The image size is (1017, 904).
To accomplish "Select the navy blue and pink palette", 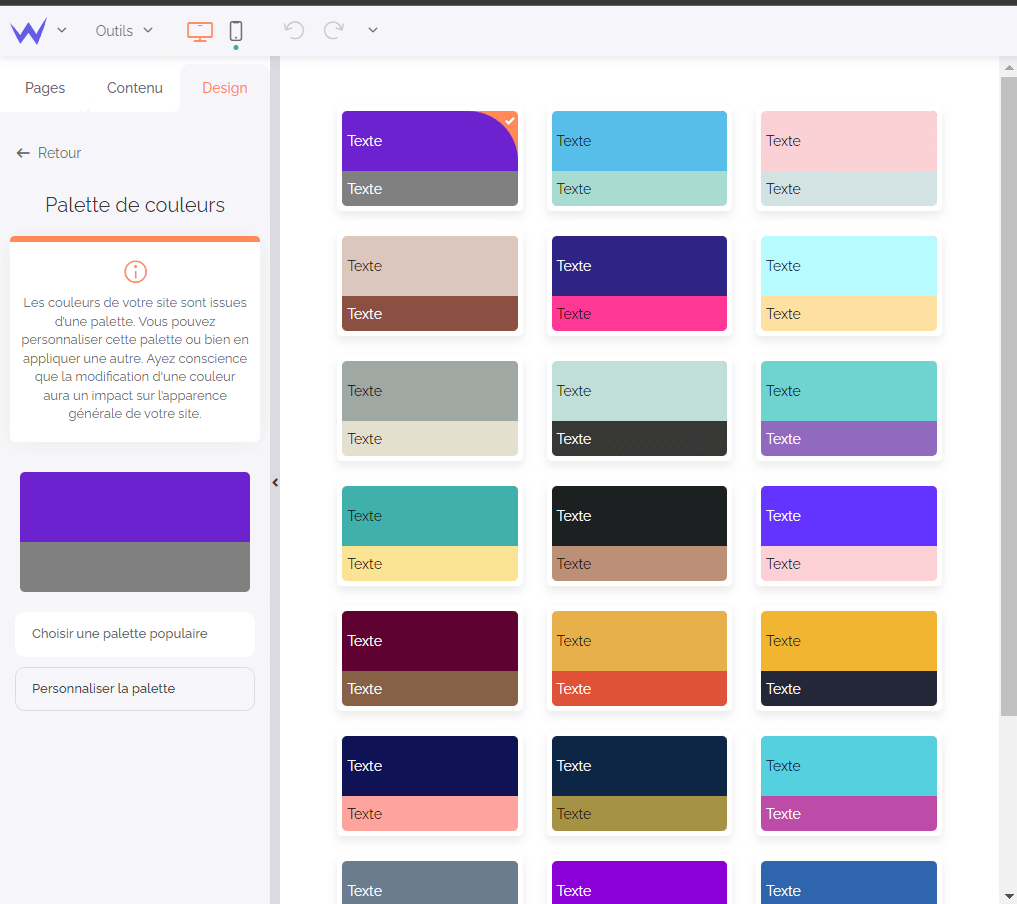I will pyautogui.click(x=639, y=283).
